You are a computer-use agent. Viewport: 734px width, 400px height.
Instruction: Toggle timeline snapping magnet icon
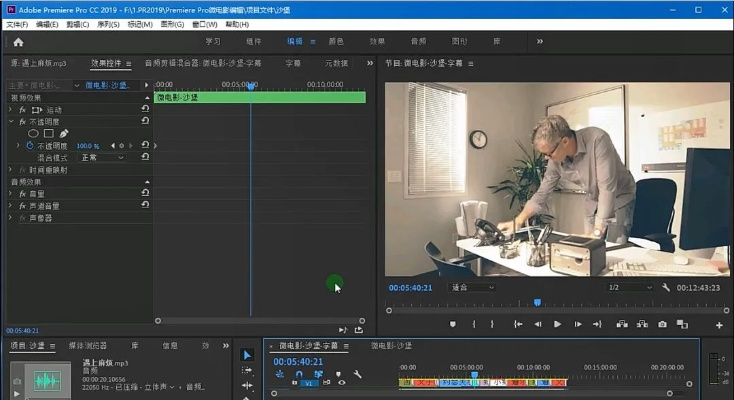click(299, 374)
